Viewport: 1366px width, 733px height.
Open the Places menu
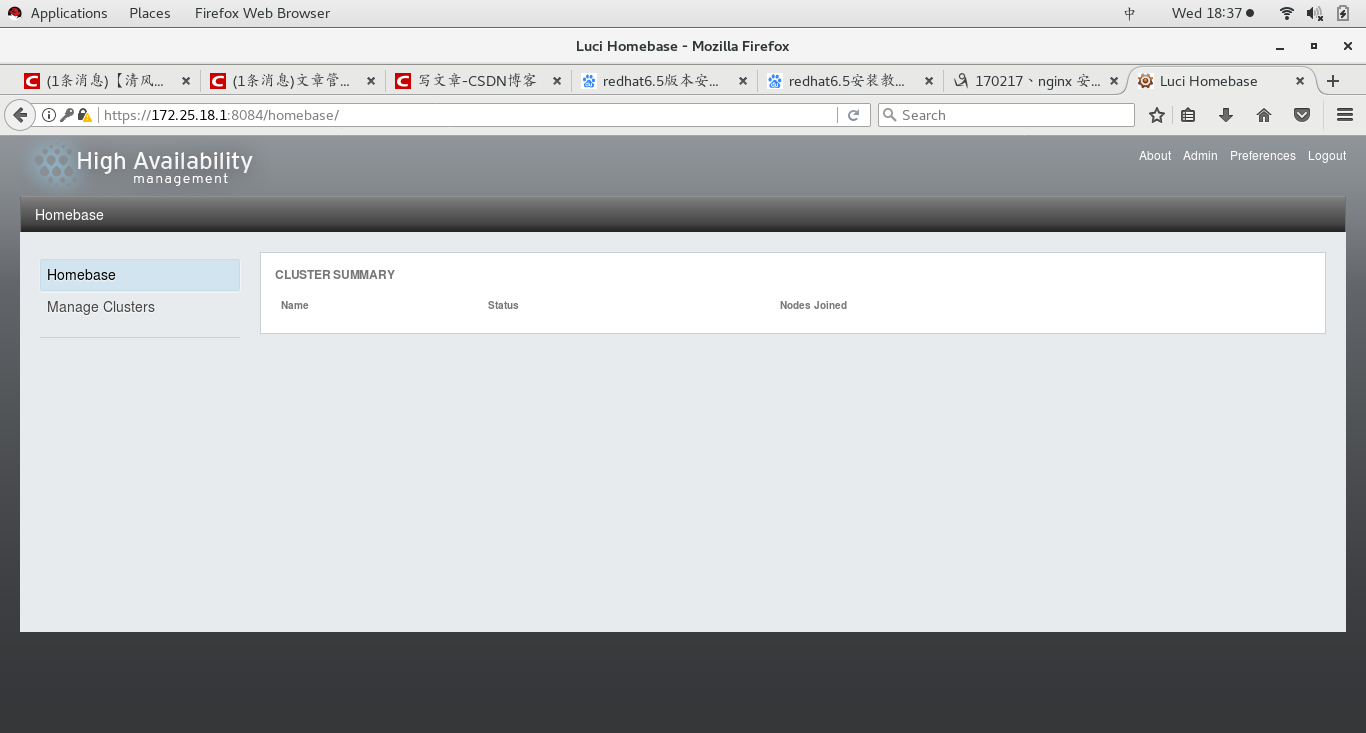150,13
